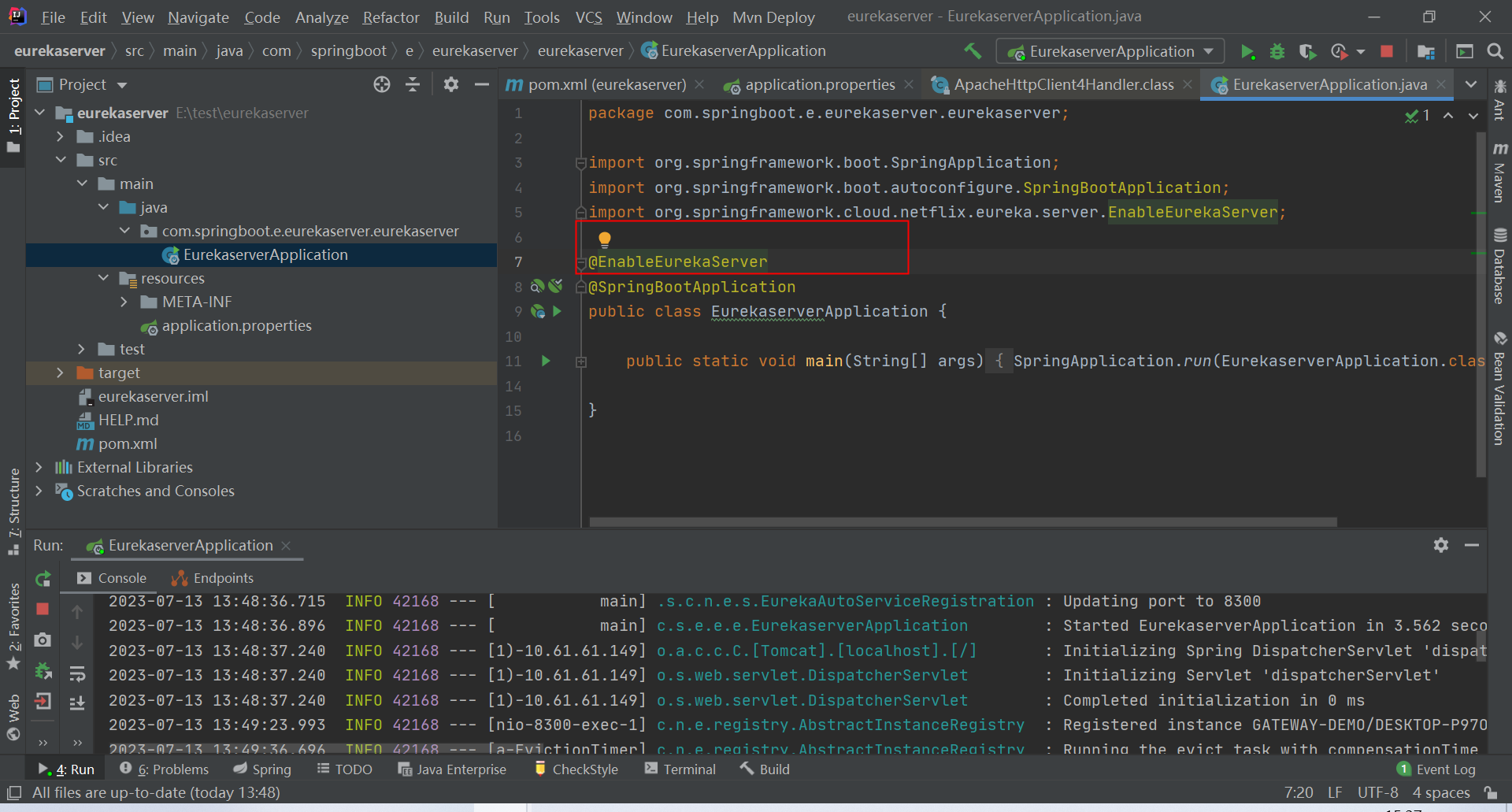Click the Build Project hammer icon

[973, 51]
